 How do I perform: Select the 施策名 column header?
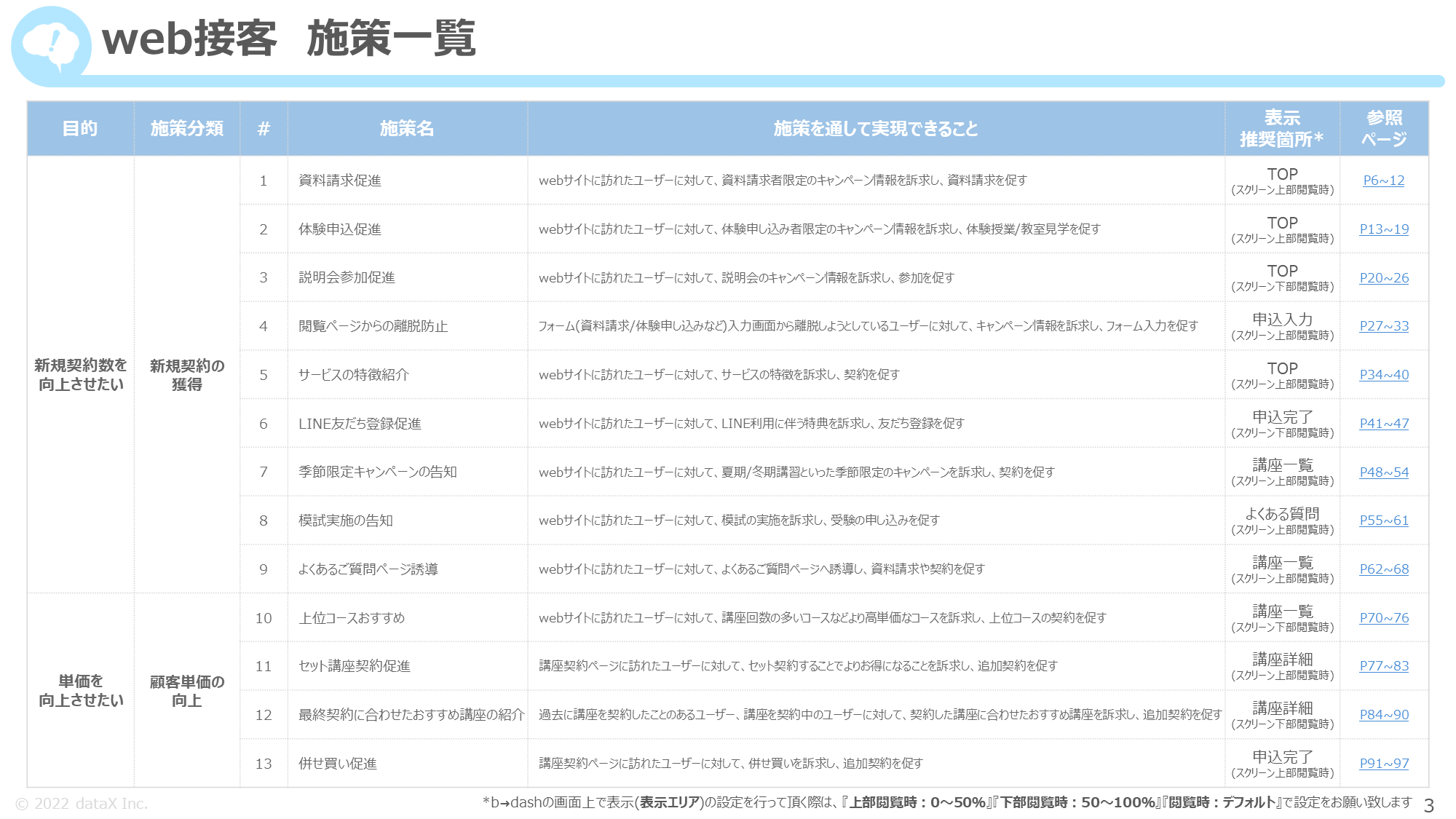pos(407,129)
